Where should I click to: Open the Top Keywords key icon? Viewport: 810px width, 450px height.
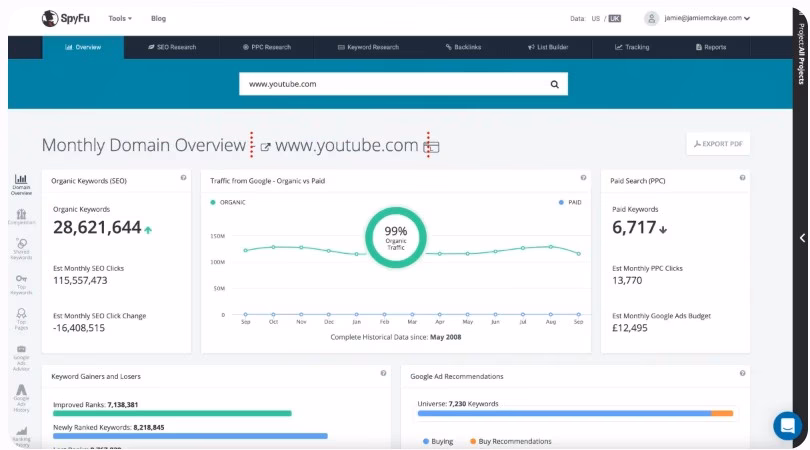[x=21, y=283]
